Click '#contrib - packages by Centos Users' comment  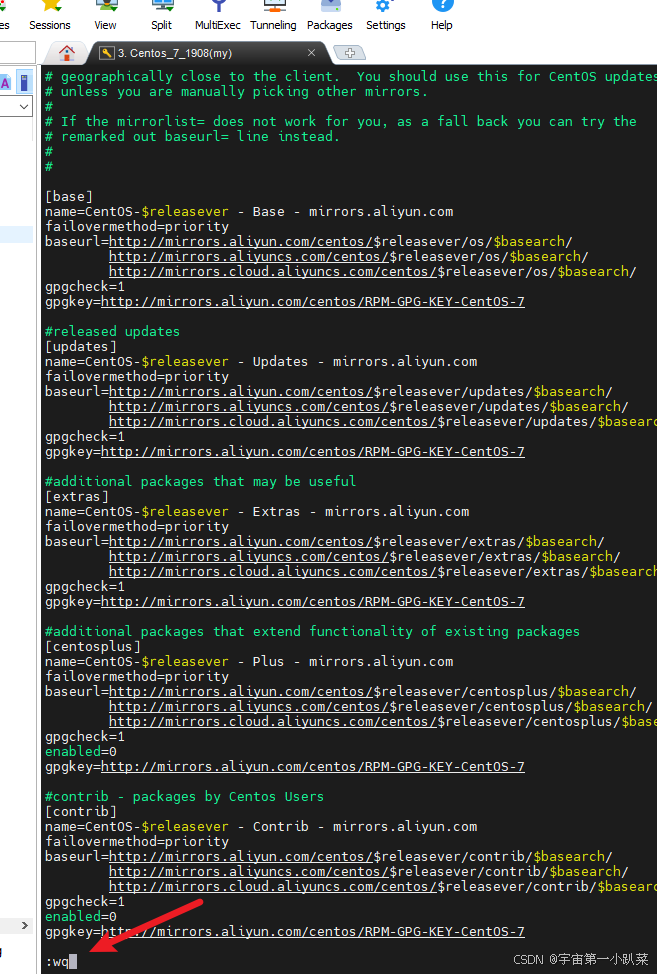[x=184, y=796]
